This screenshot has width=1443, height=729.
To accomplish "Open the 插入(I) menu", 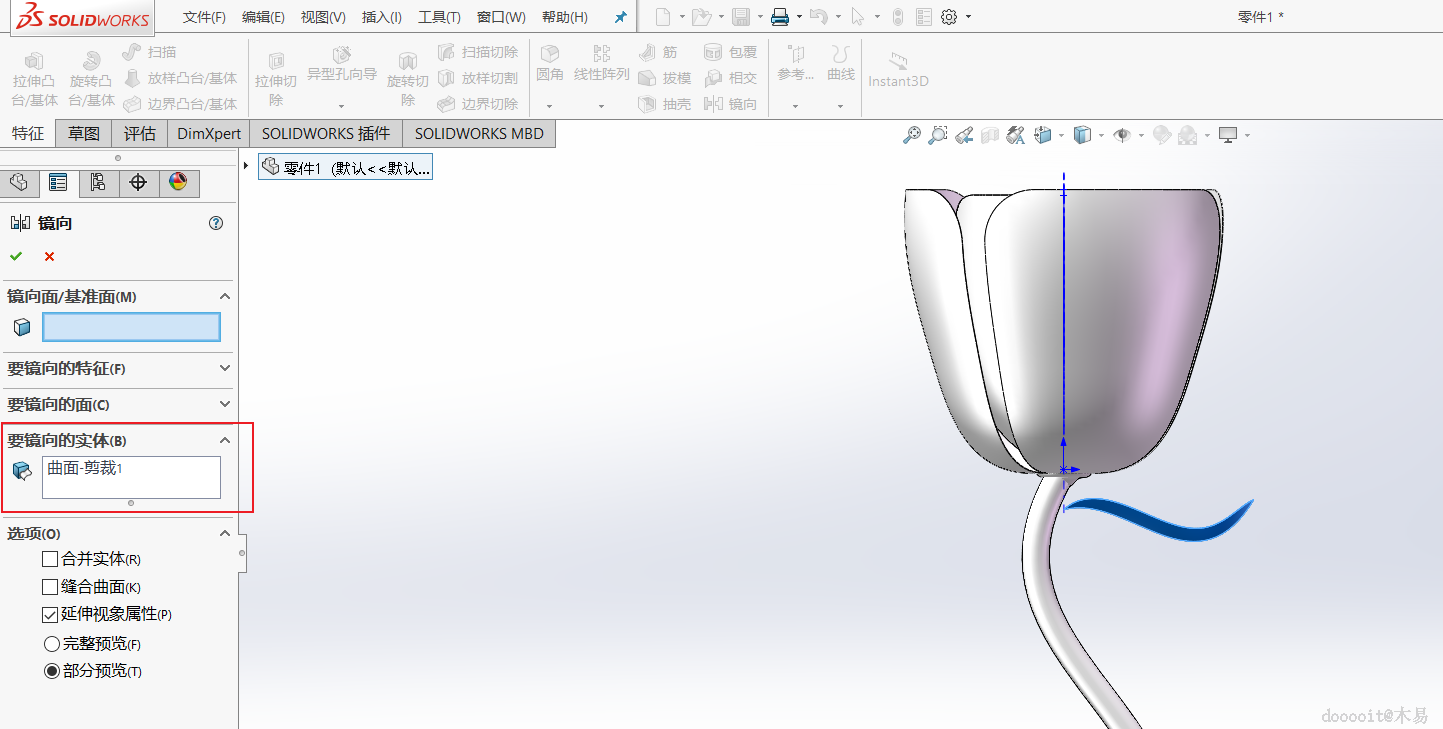I will [382, 17].
